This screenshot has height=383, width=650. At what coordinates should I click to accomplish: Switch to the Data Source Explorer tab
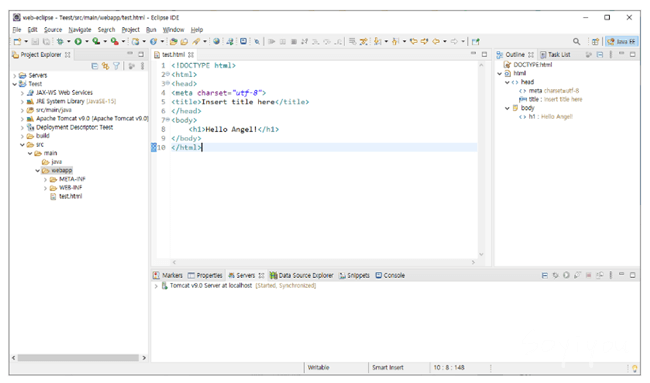pos(301,276)
